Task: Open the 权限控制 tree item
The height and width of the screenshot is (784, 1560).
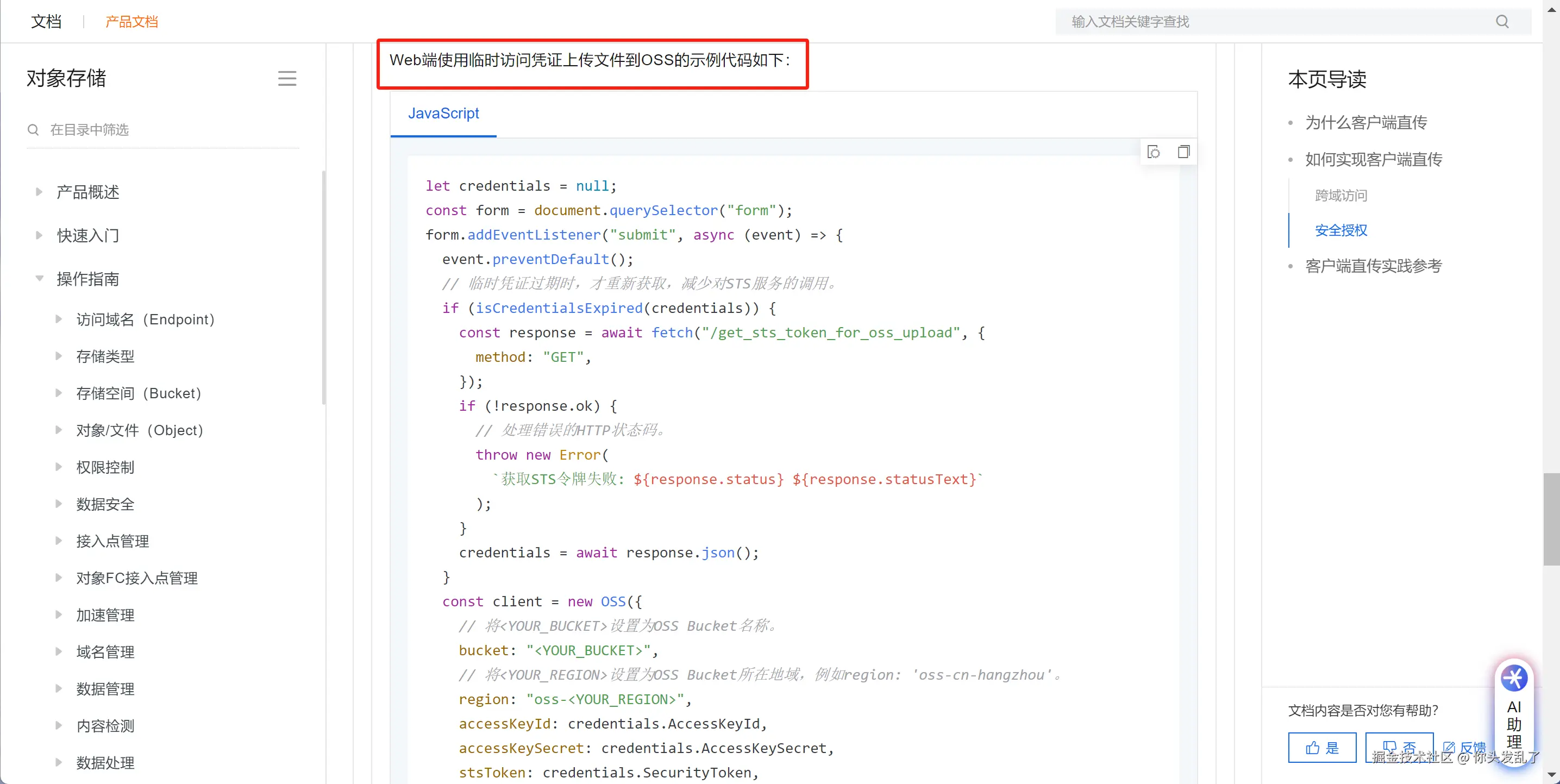Action: click(x=105, y=467)
